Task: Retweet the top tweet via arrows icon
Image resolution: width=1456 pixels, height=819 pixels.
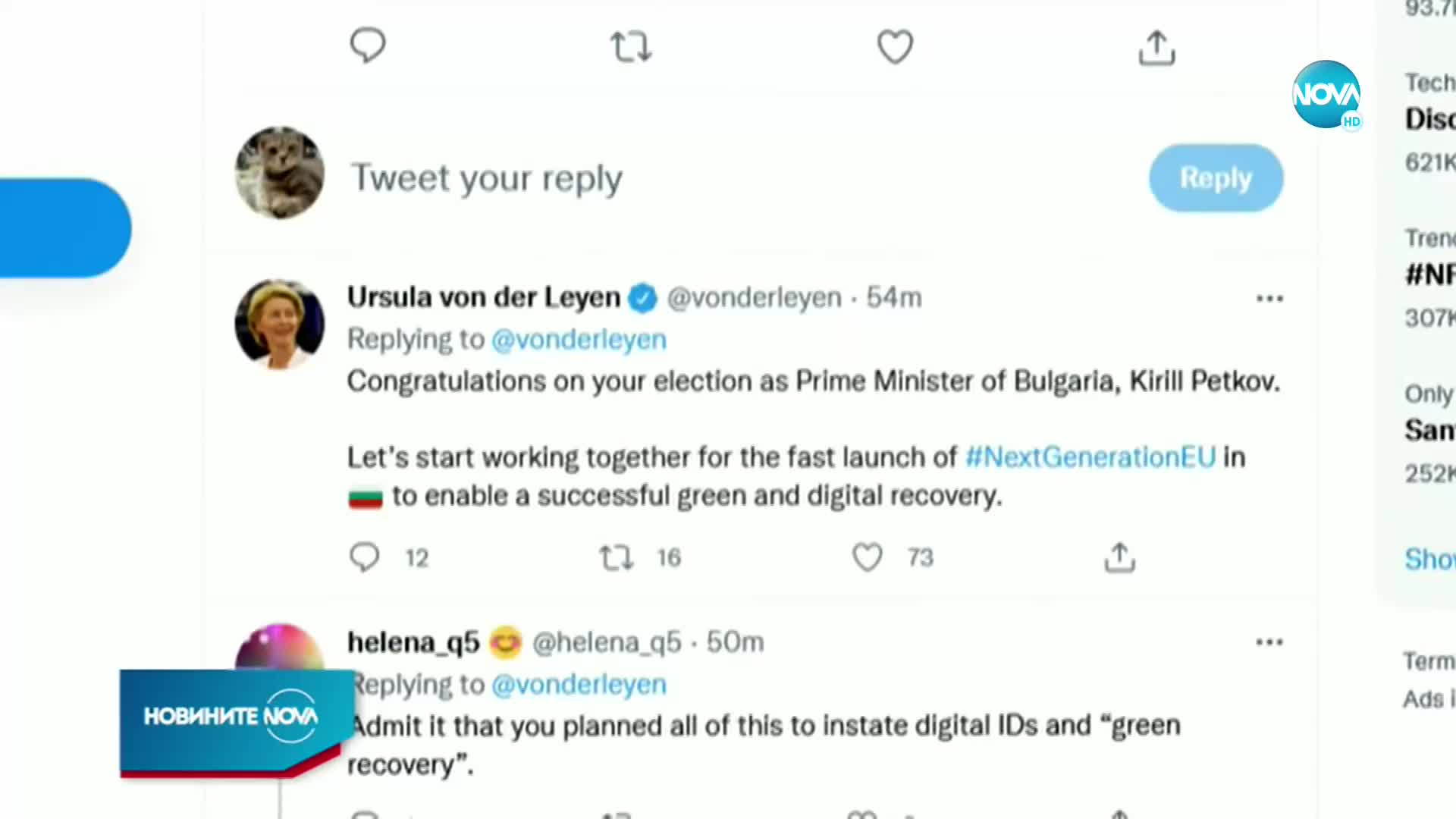Action: point(631,46)
